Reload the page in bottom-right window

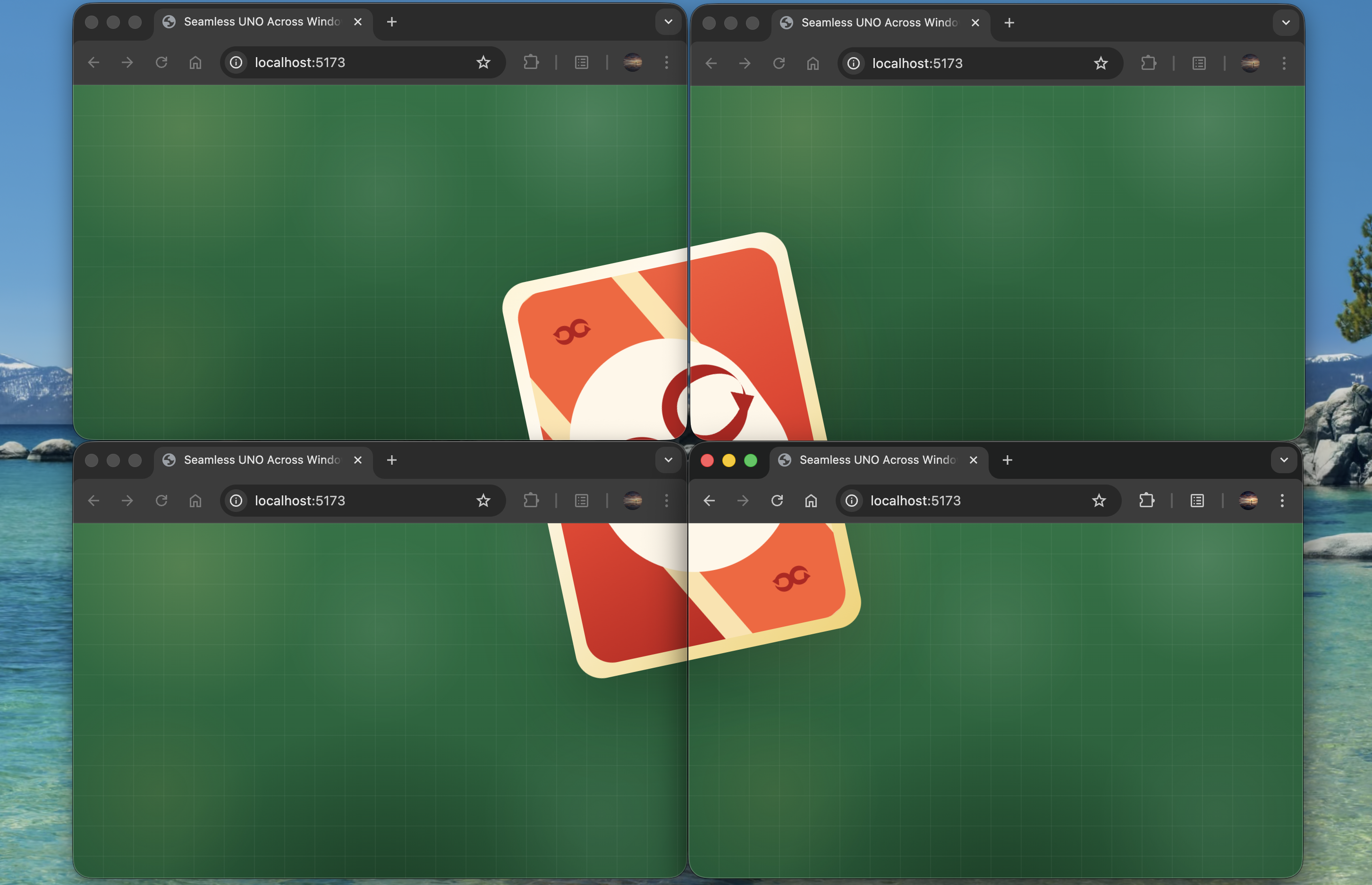777,501
